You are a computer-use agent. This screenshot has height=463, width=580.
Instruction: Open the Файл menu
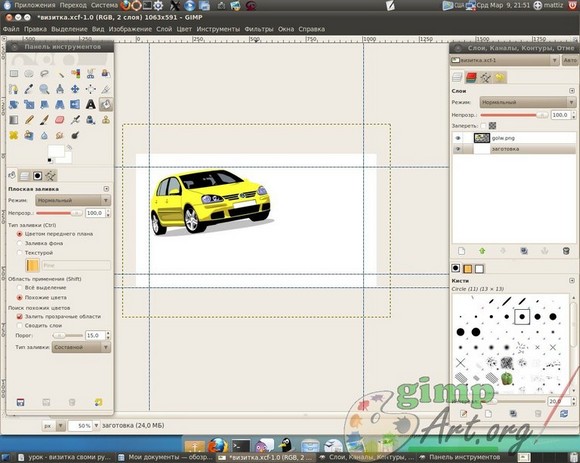11,29
